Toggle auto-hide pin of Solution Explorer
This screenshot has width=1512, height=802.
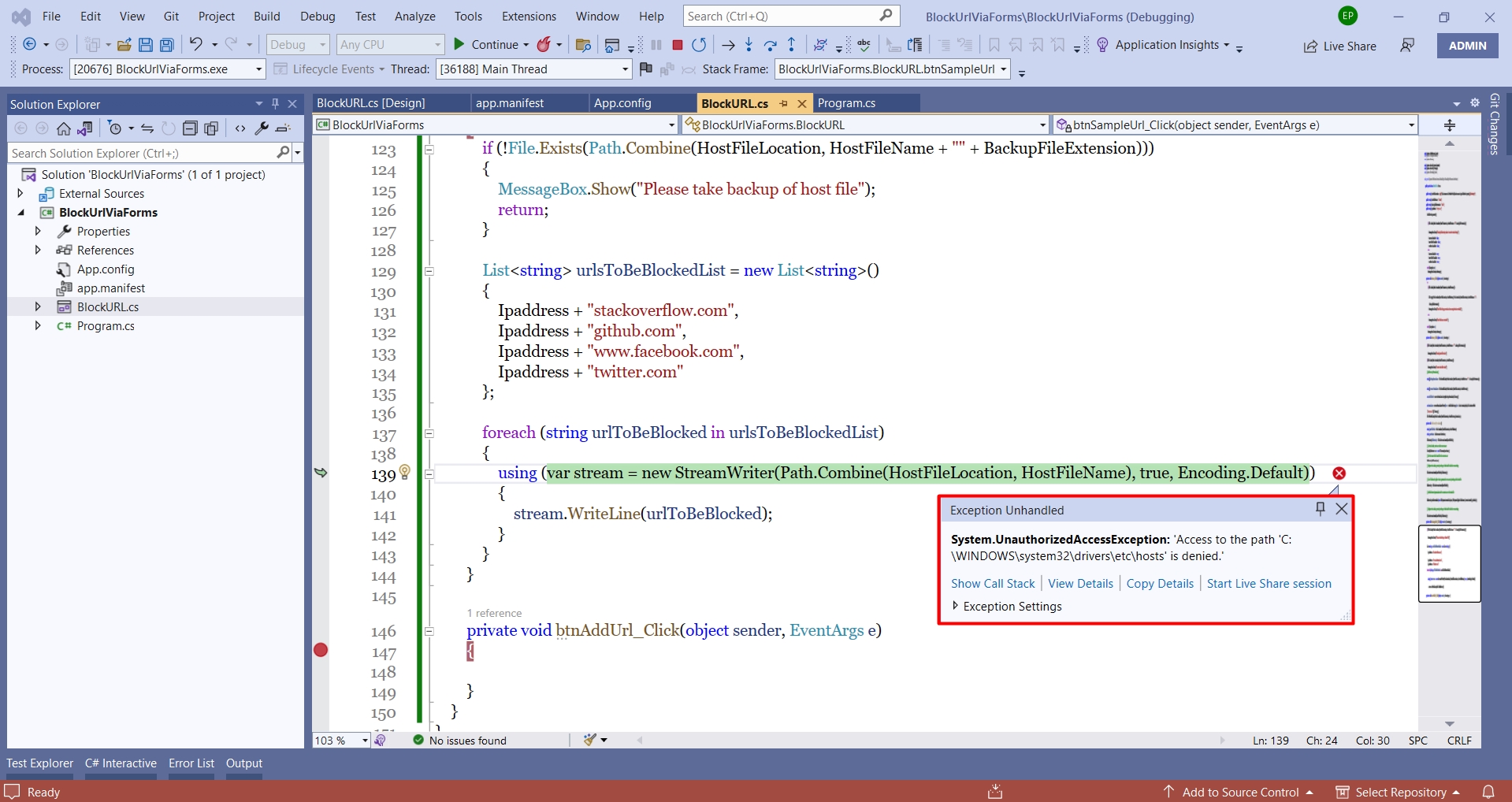[275, 103]
